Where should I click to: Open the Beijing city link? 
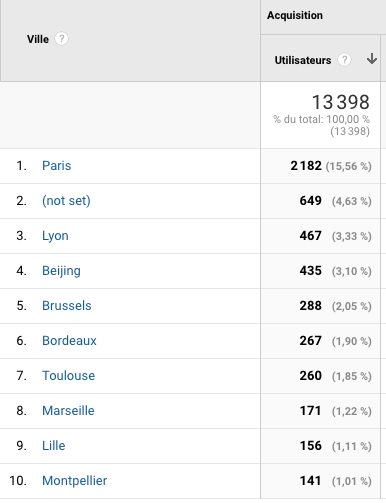pyautogui.click(x=61, y=271)
